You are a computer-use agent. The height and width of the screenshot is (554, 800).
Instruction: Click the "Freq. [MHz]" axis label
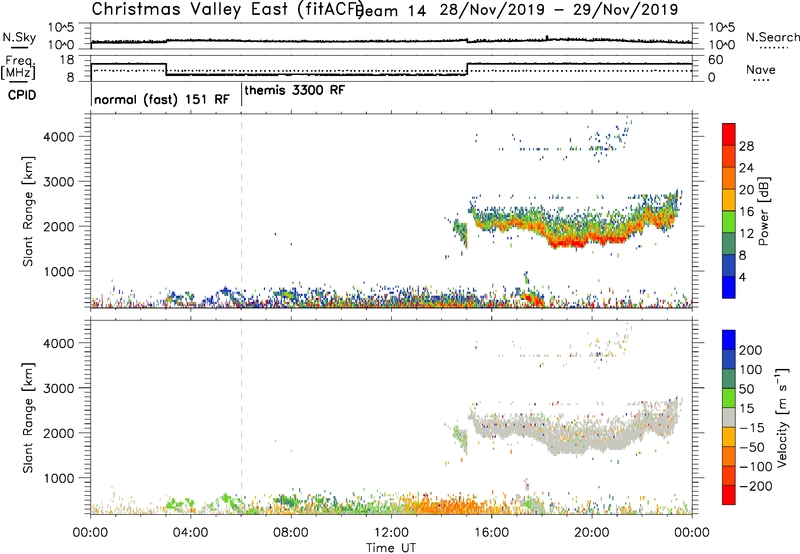point(18,68)
